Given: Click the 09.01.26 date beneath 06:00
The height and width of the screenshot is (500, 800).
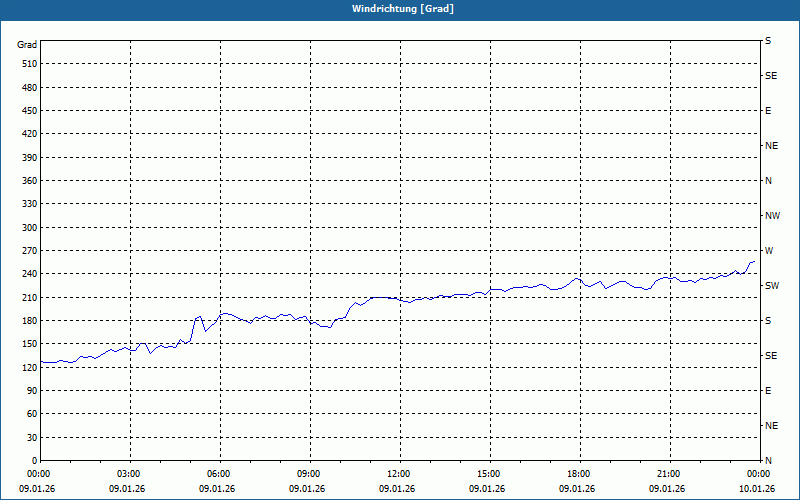Looking at the screenshot, I should click(x=217, y=489).
